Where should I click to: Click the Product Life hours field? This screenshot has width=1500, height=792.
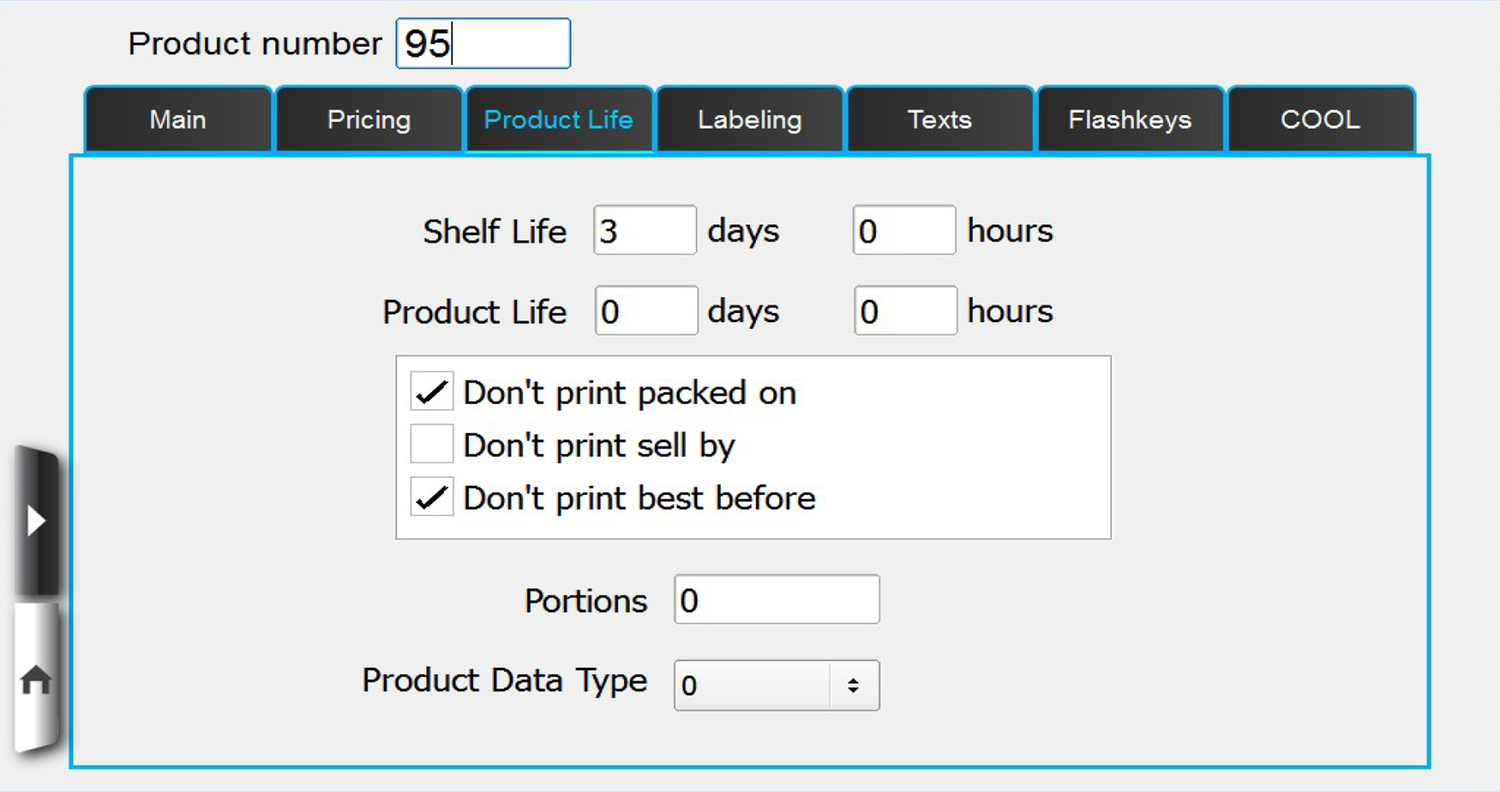pos(906,311)
